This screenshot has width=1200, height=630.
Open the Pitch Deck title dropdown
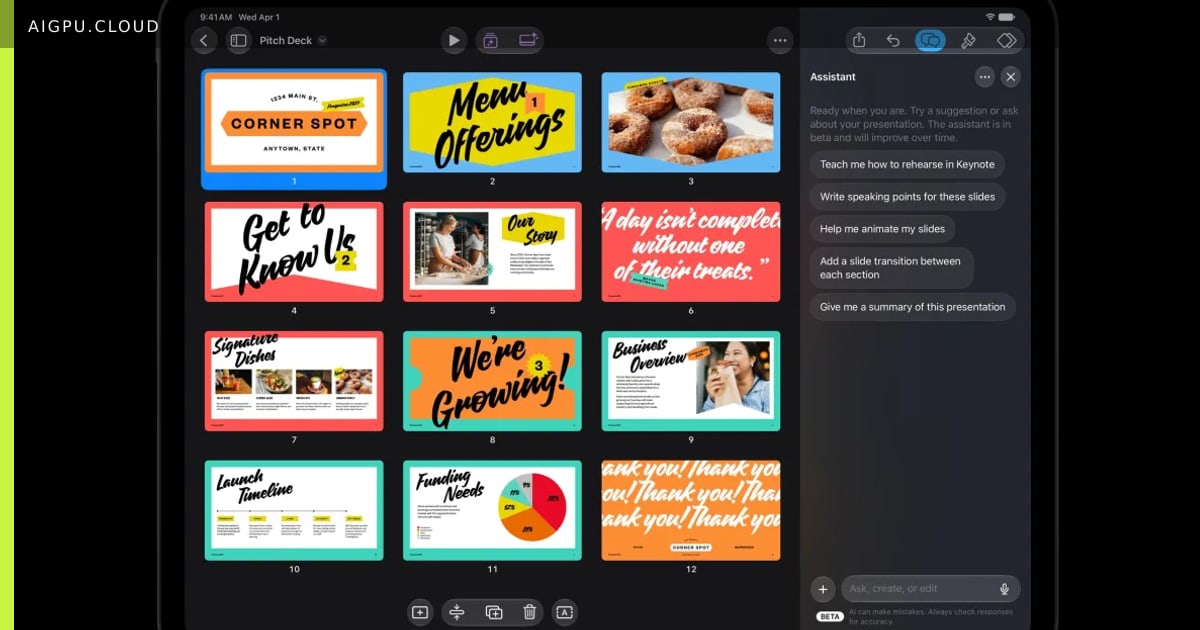pyautogui.click(x=293, y=41)
